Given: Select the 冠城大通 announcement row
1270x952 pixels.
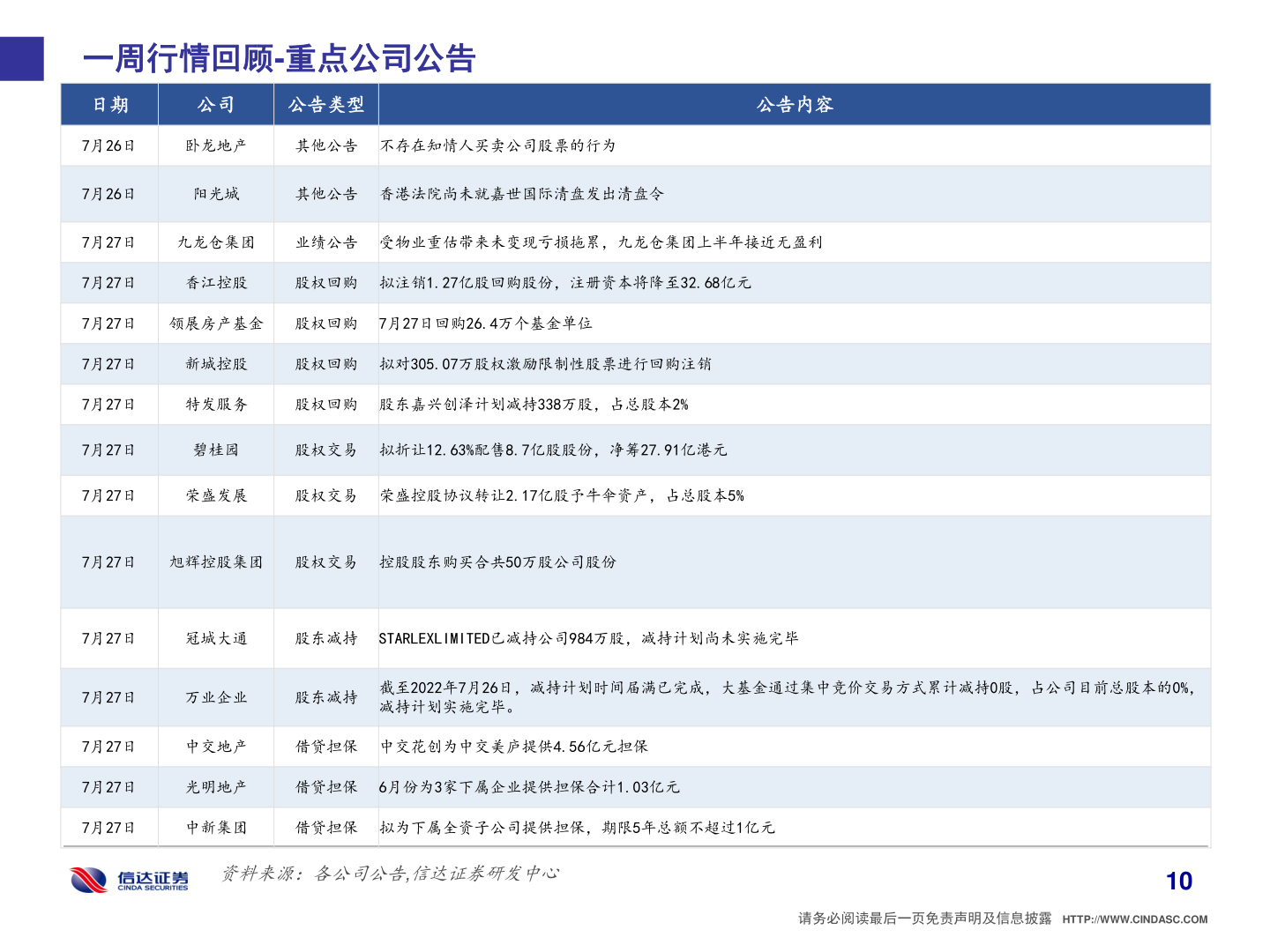Looking at the screenshot, I should 216,638.
